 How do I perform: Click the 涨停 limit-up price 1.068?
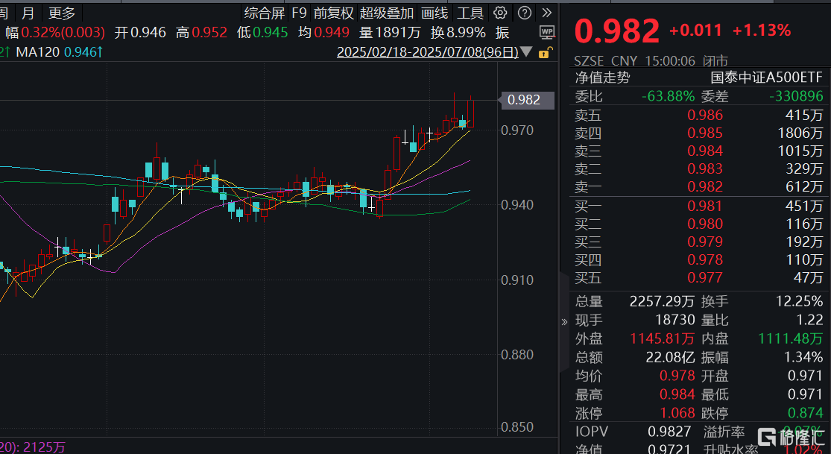click(x=677, y=413)
